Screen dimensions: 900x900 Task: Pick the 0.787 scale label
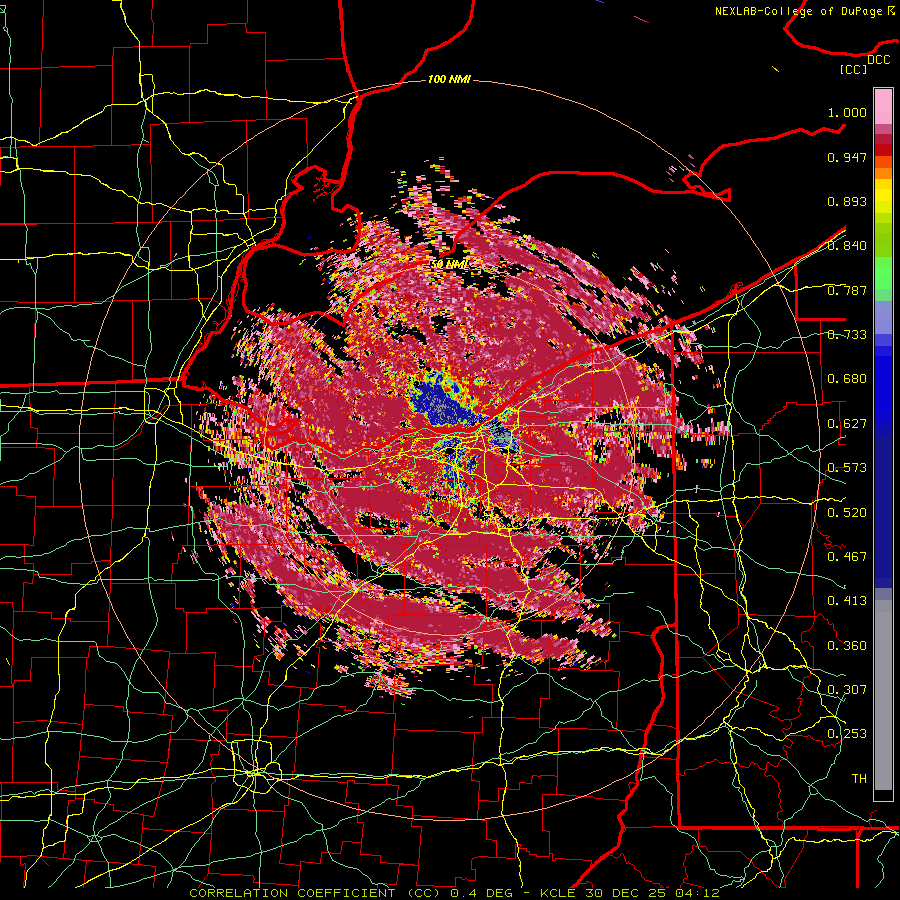[x=847, y=290]
